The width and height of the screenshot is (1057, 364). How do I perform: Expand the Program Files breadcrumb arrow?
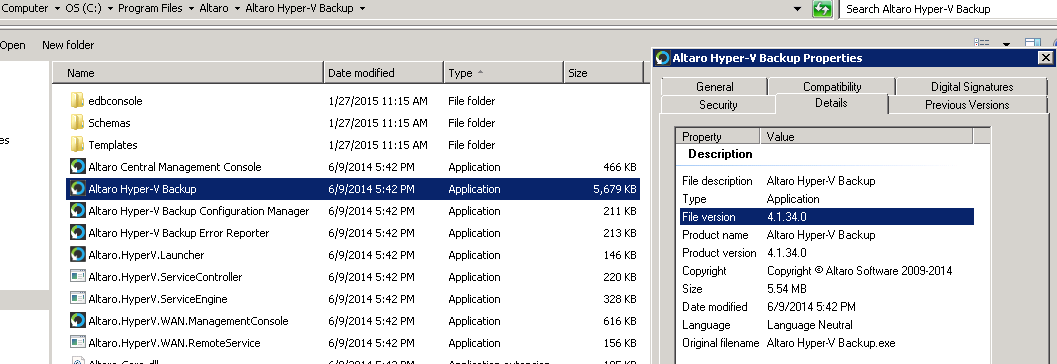191,9
